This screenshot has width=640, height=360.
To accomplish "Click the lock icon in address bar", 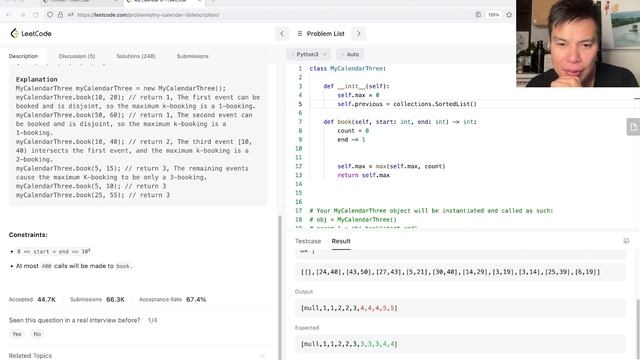I will point(60,15).
